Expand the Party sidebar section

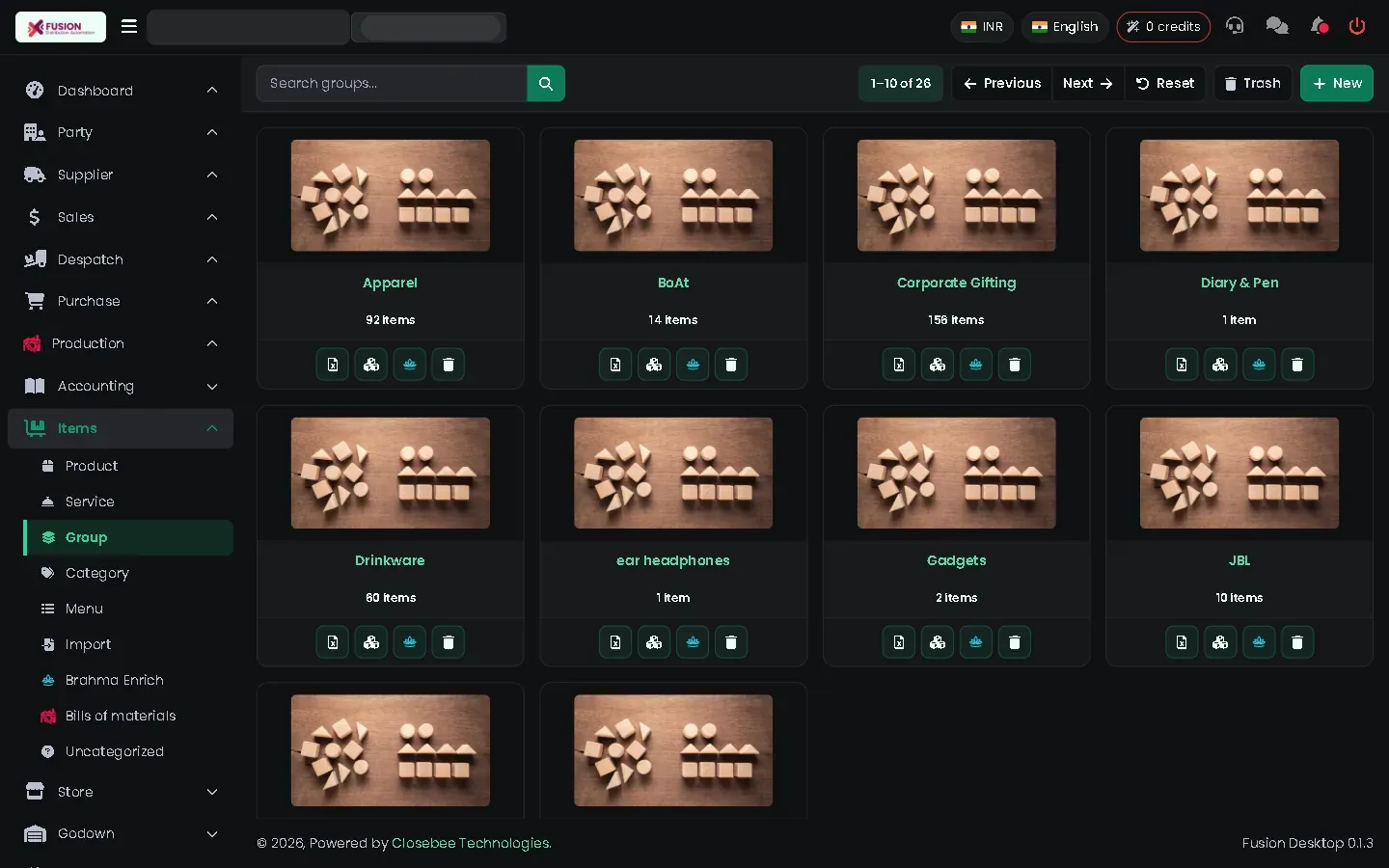click(x=121, y=132)
